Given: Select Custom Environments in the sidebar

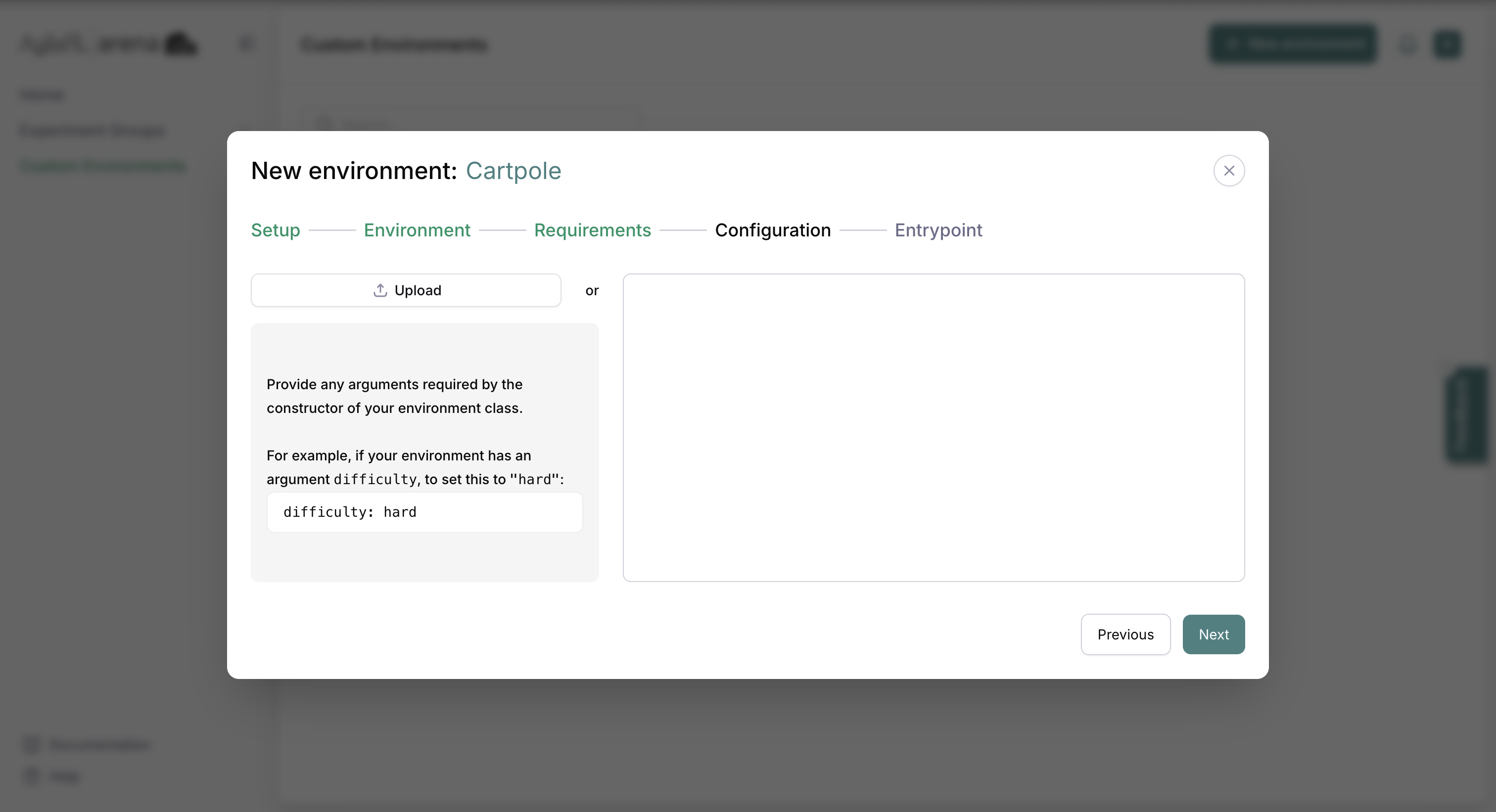Looking at the screenshot, I should [x=102, y=166].
